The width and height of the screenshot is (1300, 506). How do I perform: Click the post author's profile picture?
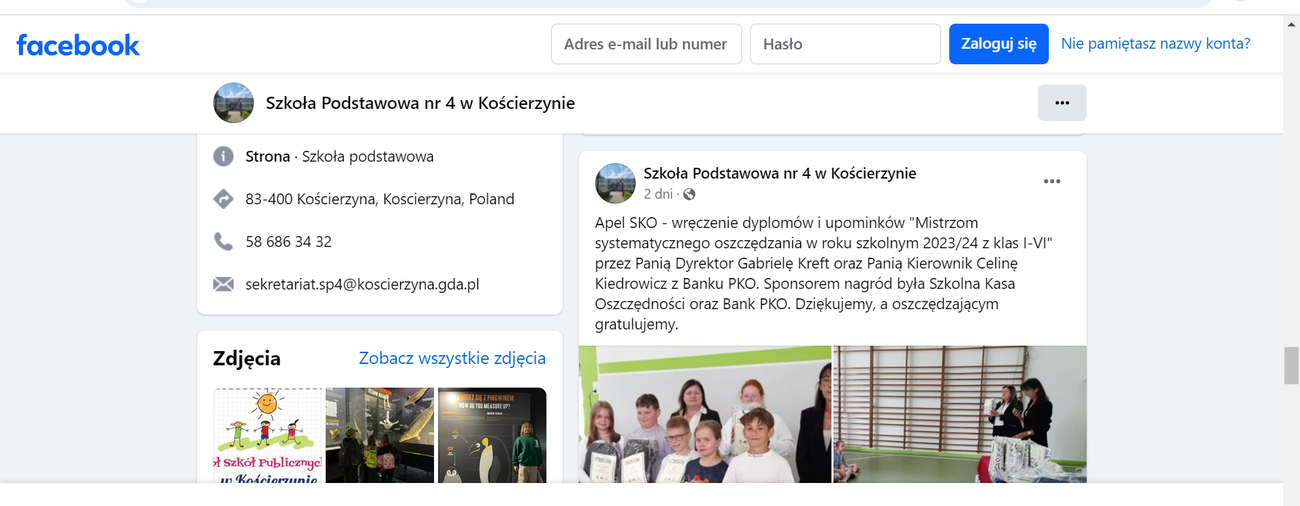click(x=615, y=183)
